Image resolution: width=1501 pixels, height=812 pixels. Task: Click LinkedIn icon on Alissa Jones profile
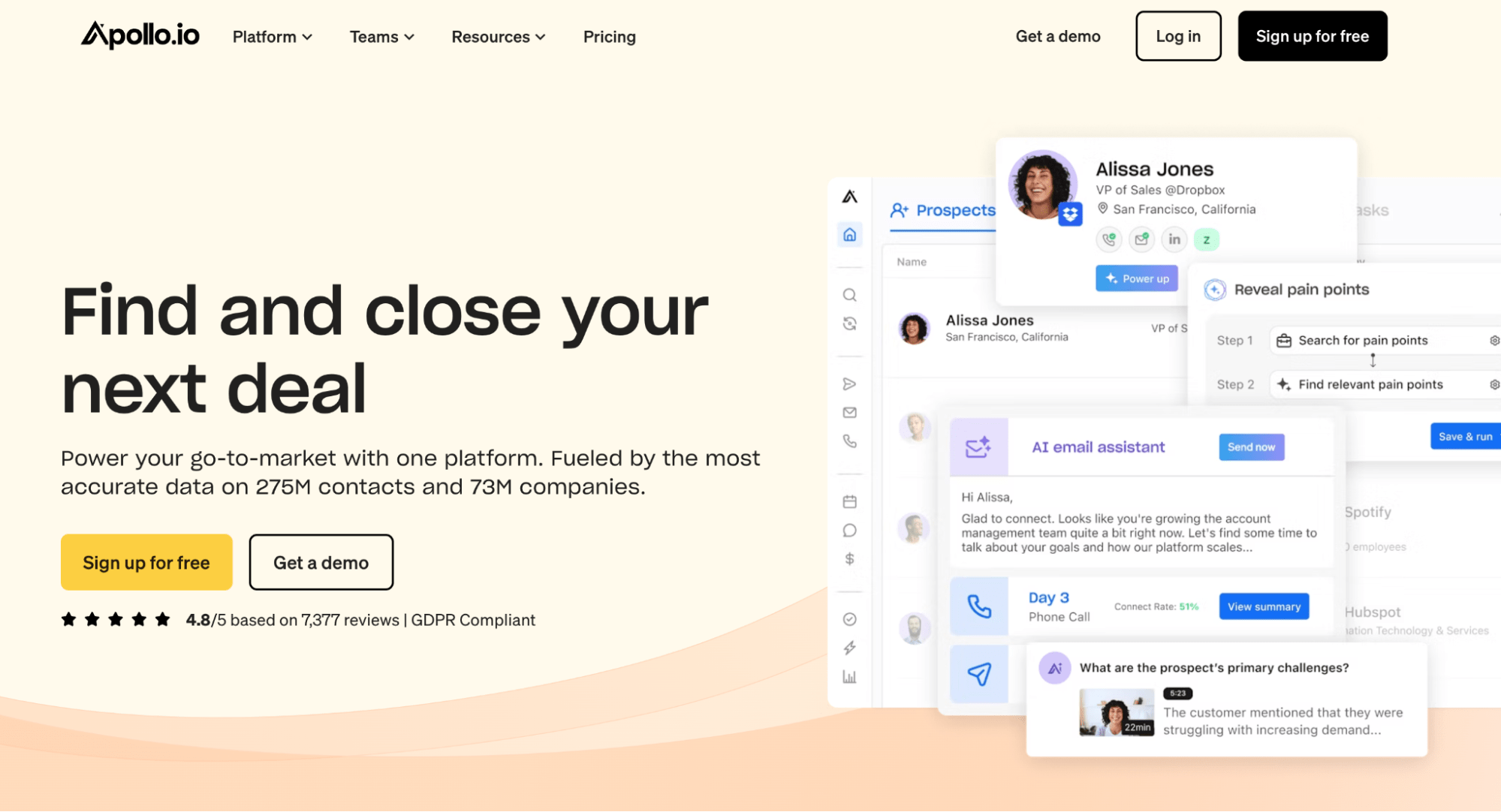click(1173, 239)
